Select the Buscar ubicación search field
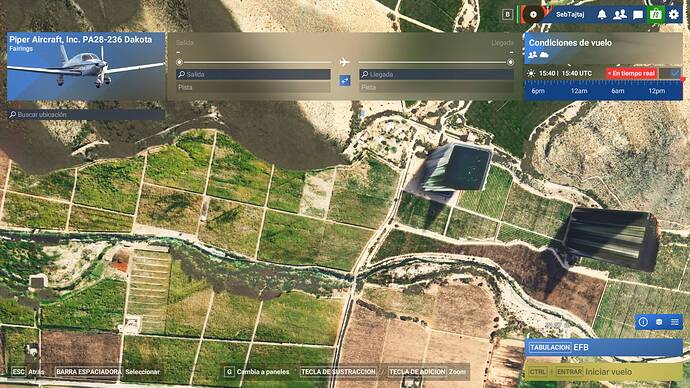Screen dimensions: 690x388 click(x=86, y=114)
